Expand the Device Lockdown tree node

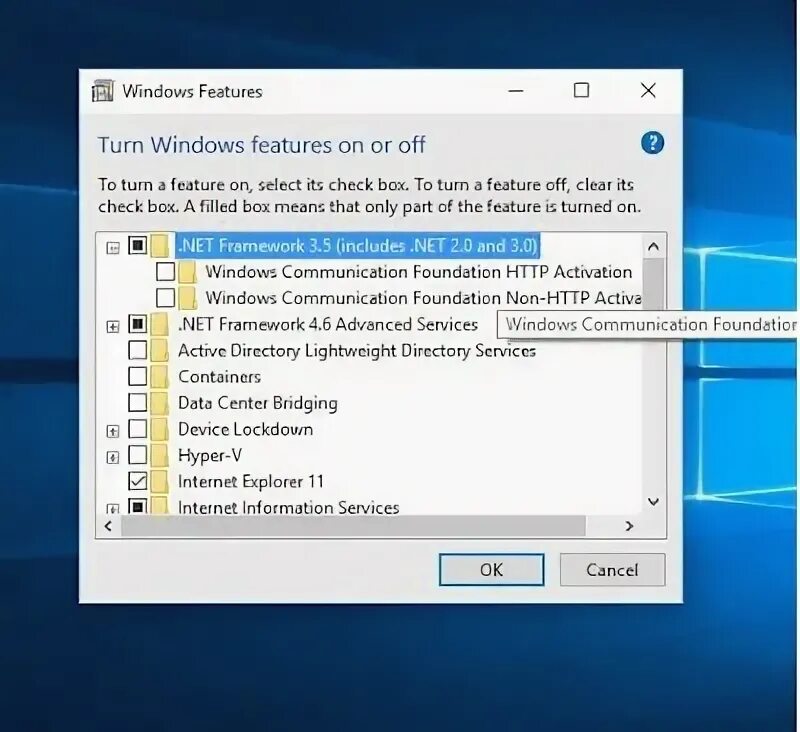pyautogui.click(x=113, y=431)
